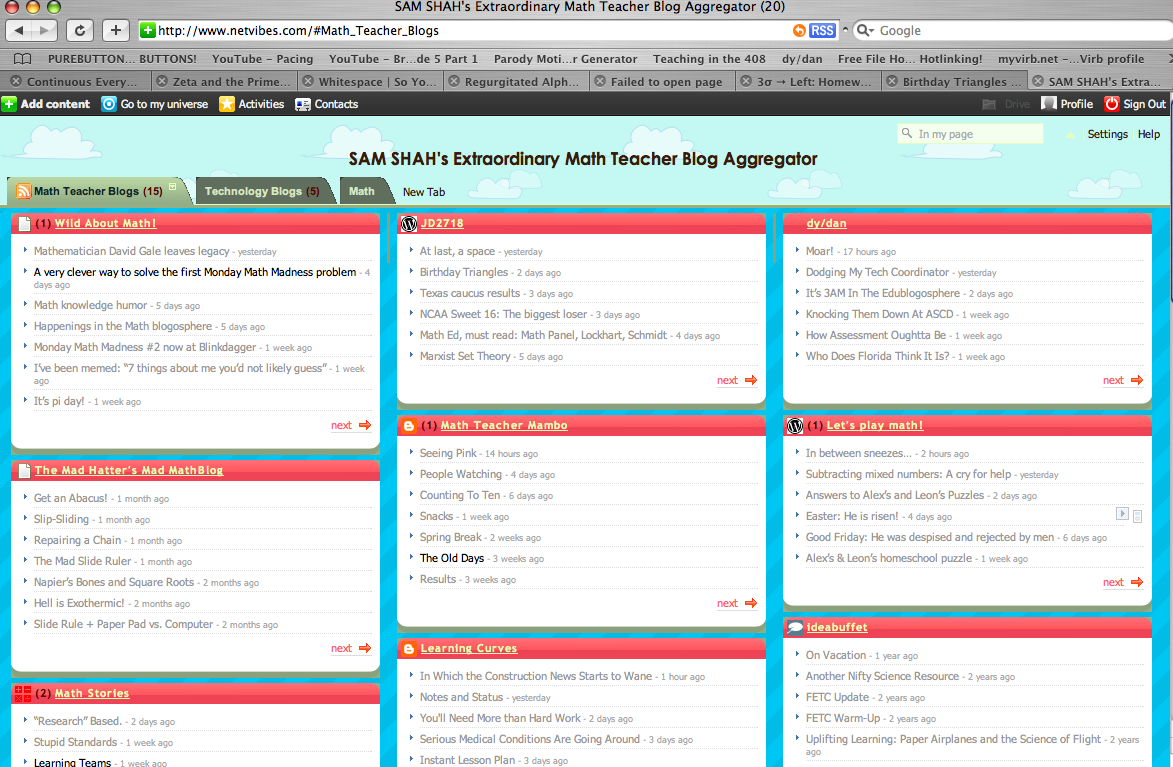Click the red Sign Out power icon
The image size is (1173, 767).
pyautogui.click(x=1111, y=104)
